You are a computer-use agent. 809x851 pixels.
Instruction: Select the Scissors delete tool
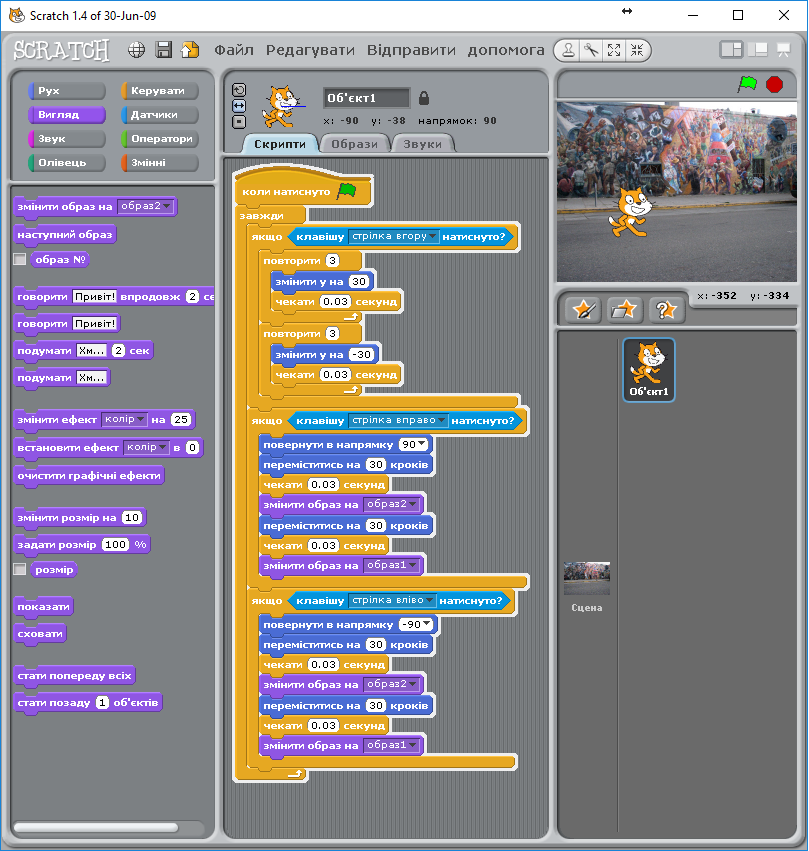(591, 50)
